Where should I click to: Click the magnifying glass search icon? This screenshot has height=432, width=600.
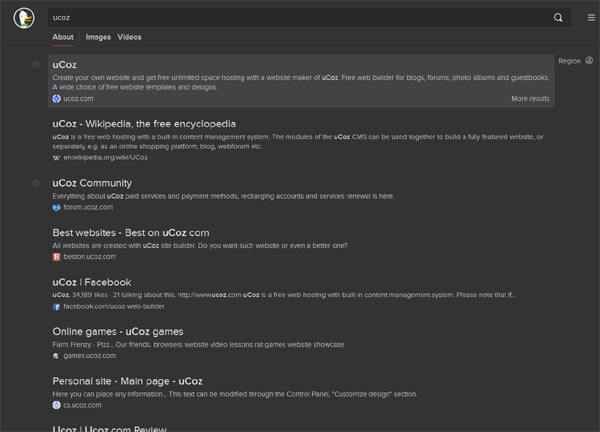click(558, 18)
